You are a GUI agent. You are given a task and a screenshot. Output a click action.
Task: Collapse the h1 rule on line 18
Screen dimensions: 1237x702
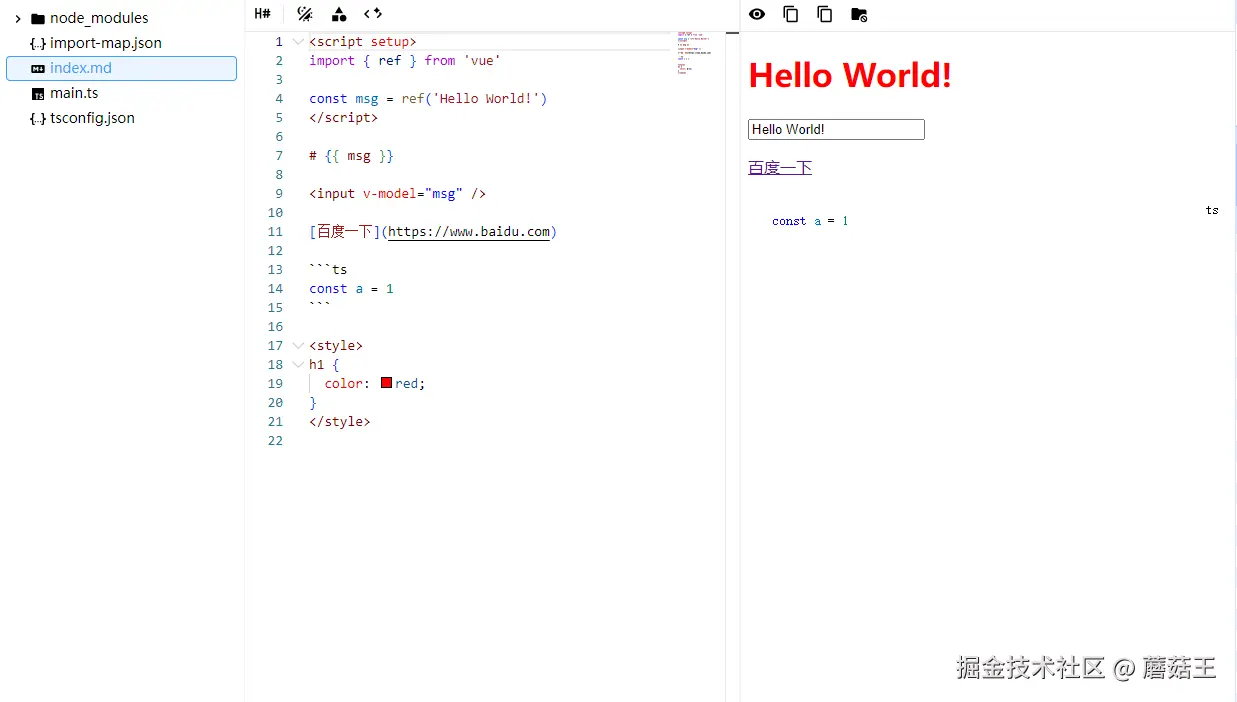click(296, 364)
